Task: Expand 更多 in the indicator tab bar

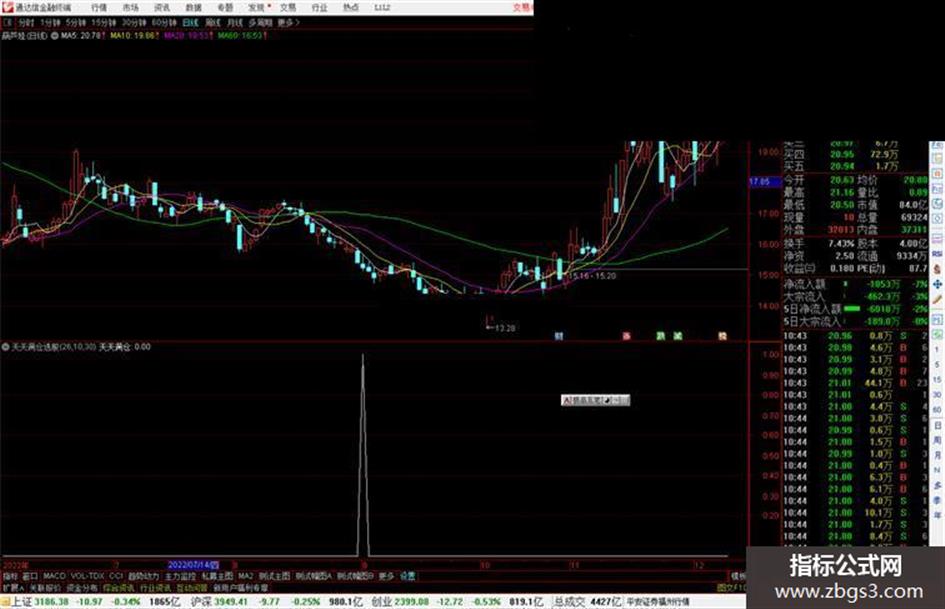Action: [386, 576]
